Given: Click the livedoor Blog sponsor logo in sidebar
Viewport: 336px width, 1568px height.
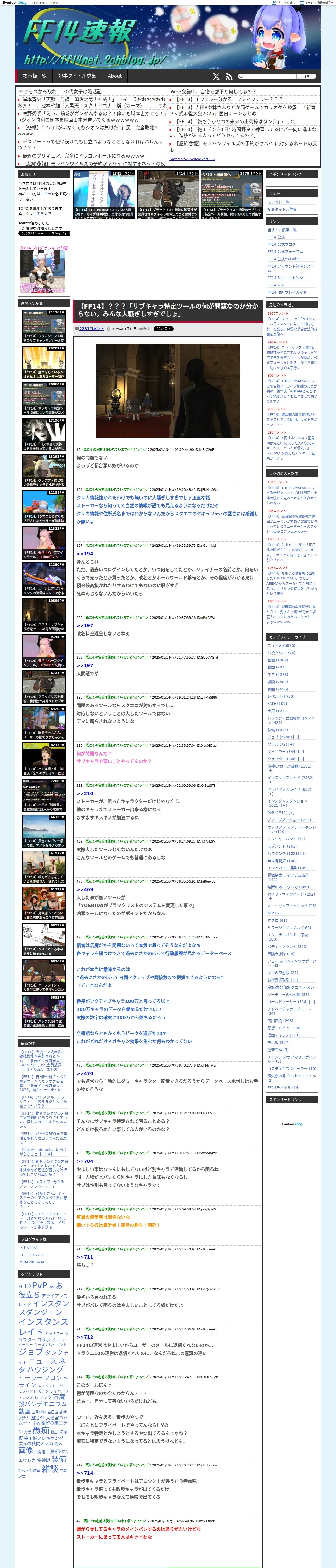Looking at the screenshot, I should 292,1124.
